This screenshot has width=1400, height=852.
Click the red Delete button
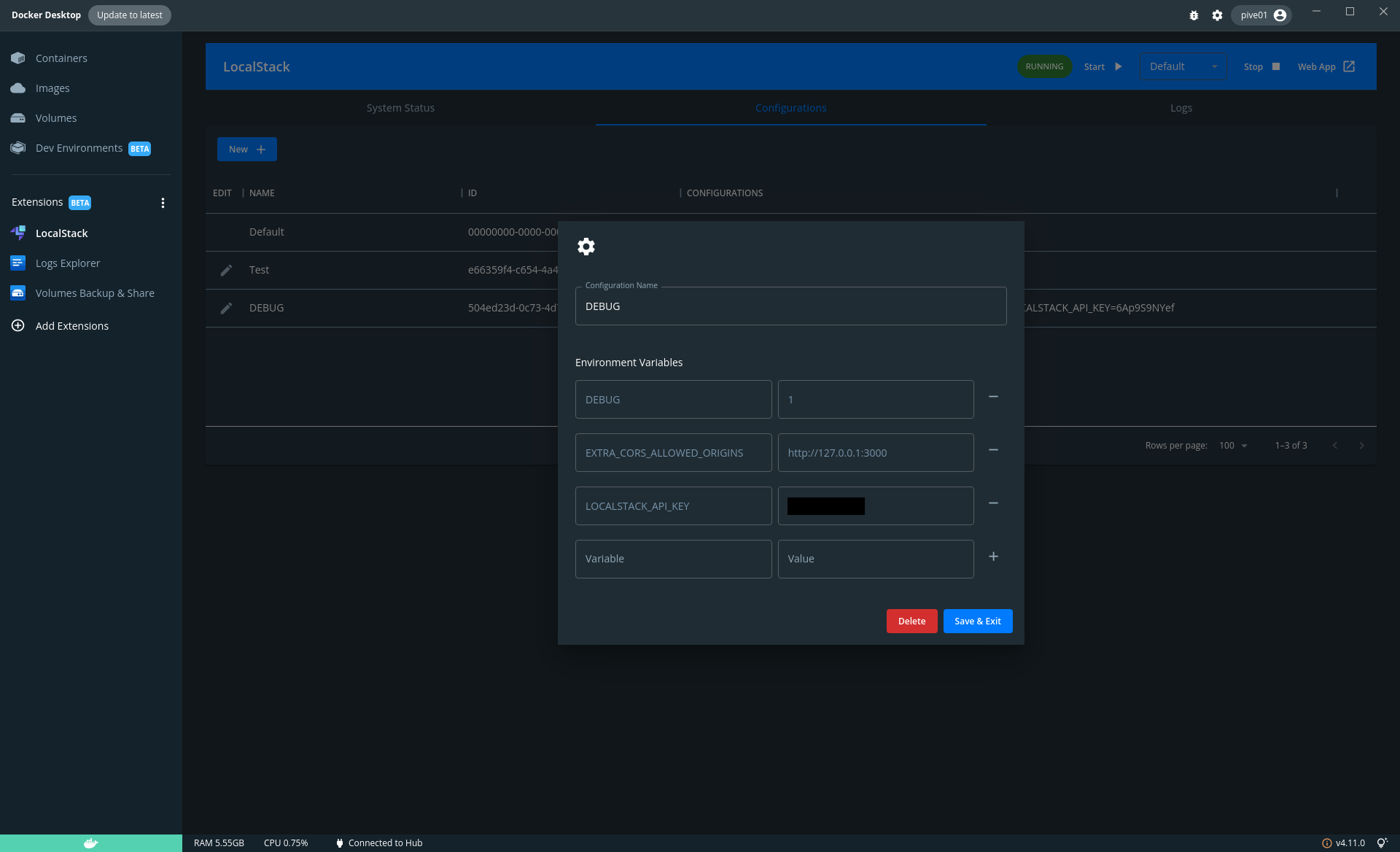click(x=911, y=621)
